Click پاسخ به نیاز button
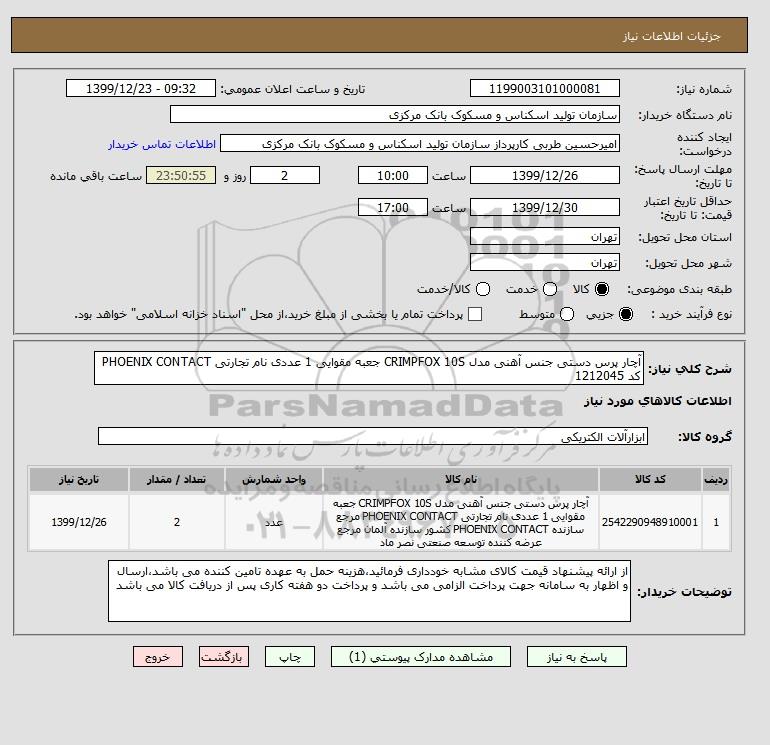 (x=577, y=657)
